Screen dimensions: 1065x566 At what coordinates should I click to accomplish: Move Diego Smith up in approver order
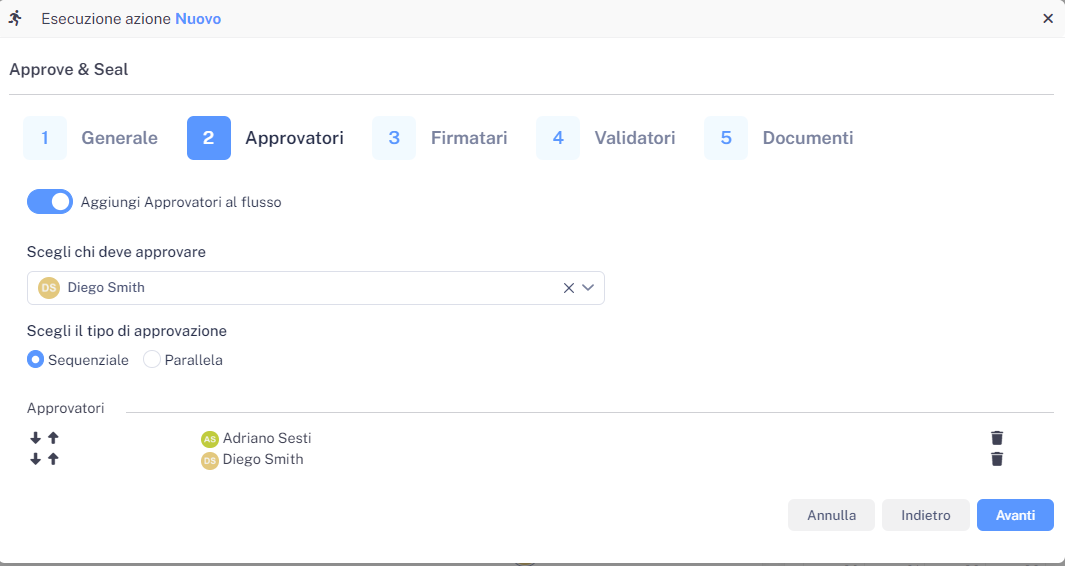(53, 459)
